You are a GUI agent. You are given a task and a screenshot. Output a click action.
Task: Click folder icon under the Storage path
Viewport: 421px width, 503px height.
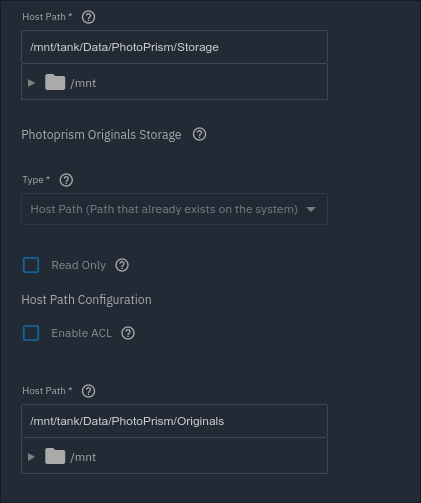click(55, 82)
